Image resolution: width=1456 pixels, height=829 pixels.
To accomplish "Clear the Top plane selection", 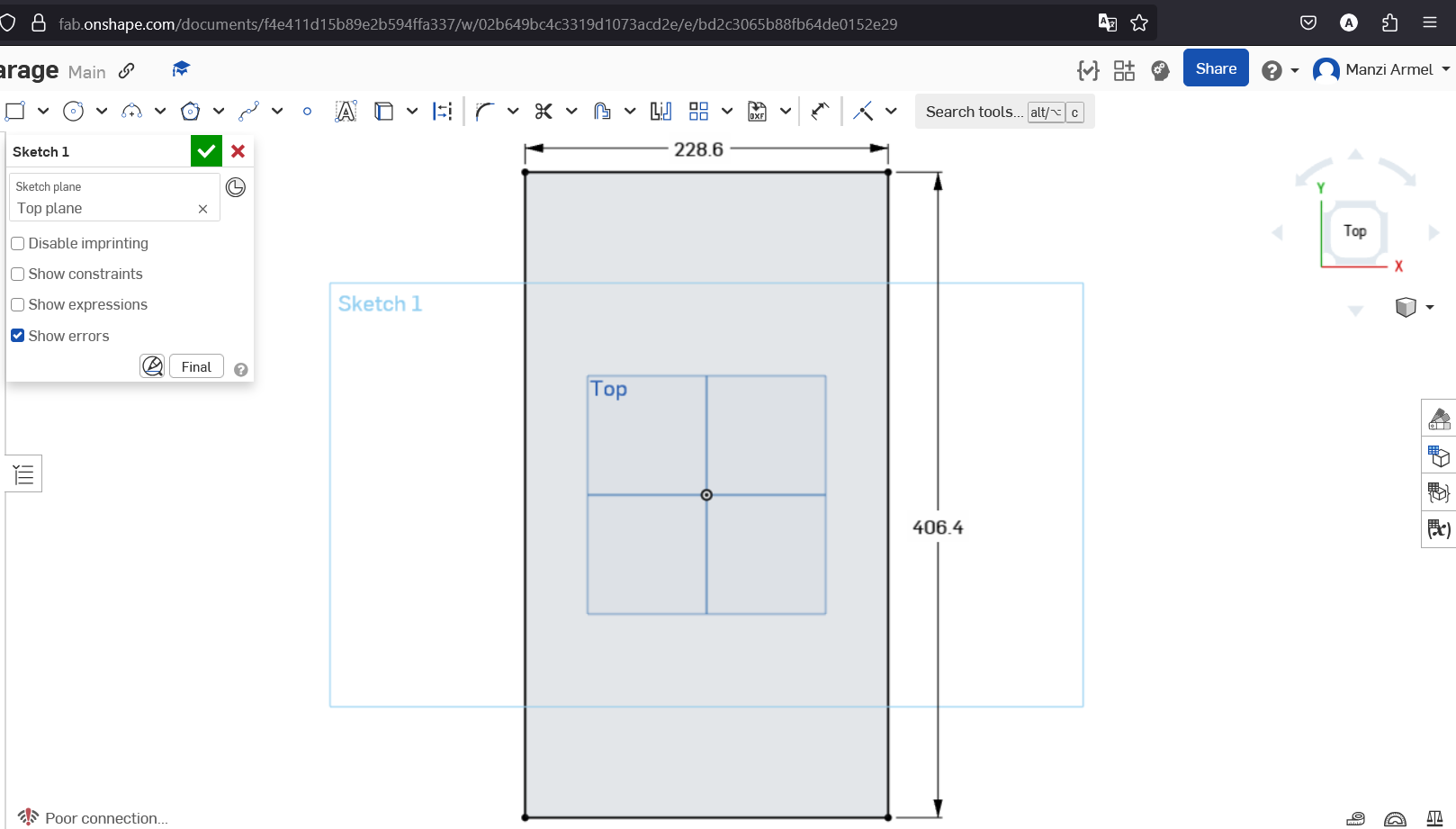I will click(203, 209).
